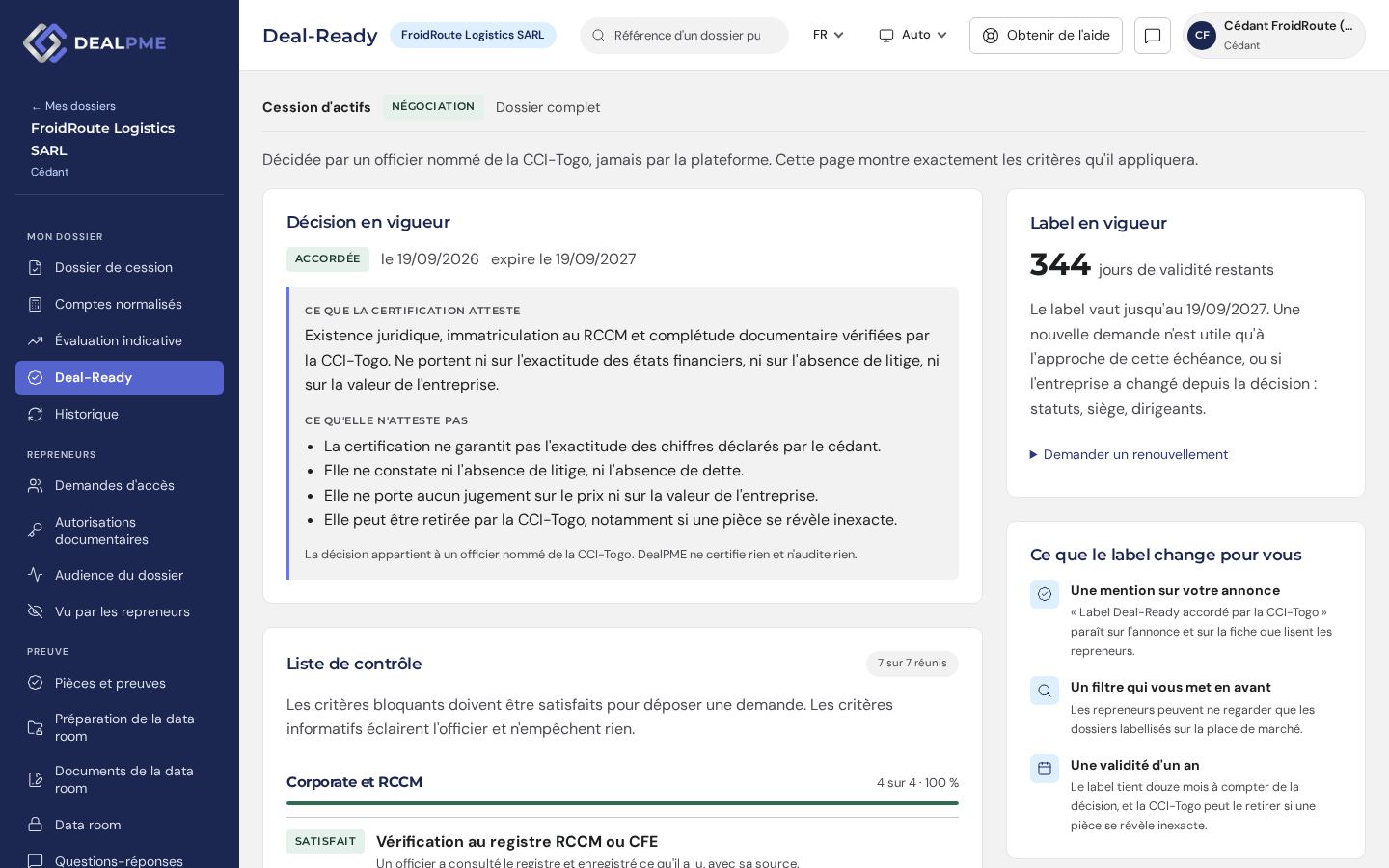The width and height of the screenshot is (1389, 868).
Task: Click the Vu par les repreneurs eye icon
Action: [36, 612]
